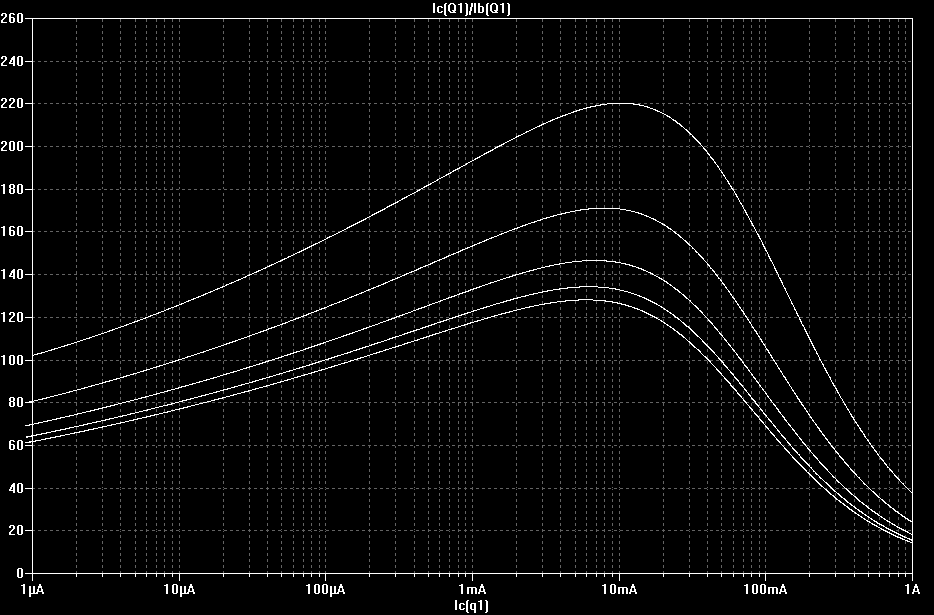The width and height of the screenshot is (934, 615).
Task: Click the 1mA horizontal axis label
Action: pos(472,589)
